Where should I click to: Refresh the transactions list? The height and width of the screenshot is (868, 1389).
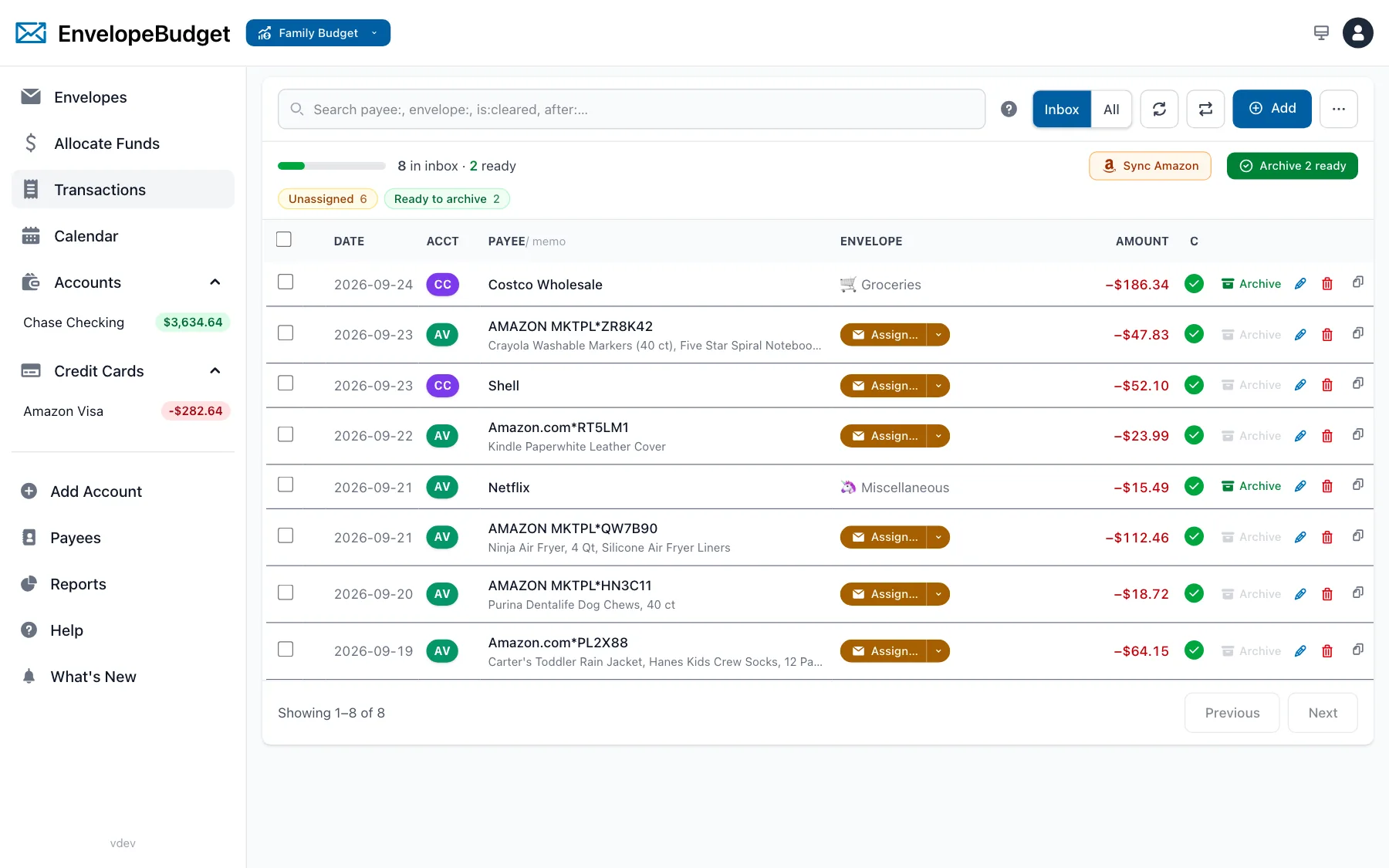pos(1159,109)
